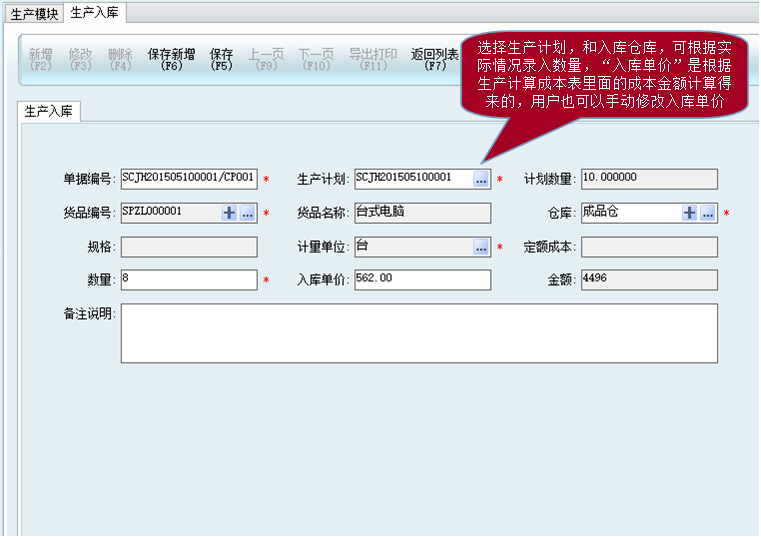Screen dimensions: 761x537
Task: Save the record with 保存 (F5)
Action: click(x=221, y=59)
